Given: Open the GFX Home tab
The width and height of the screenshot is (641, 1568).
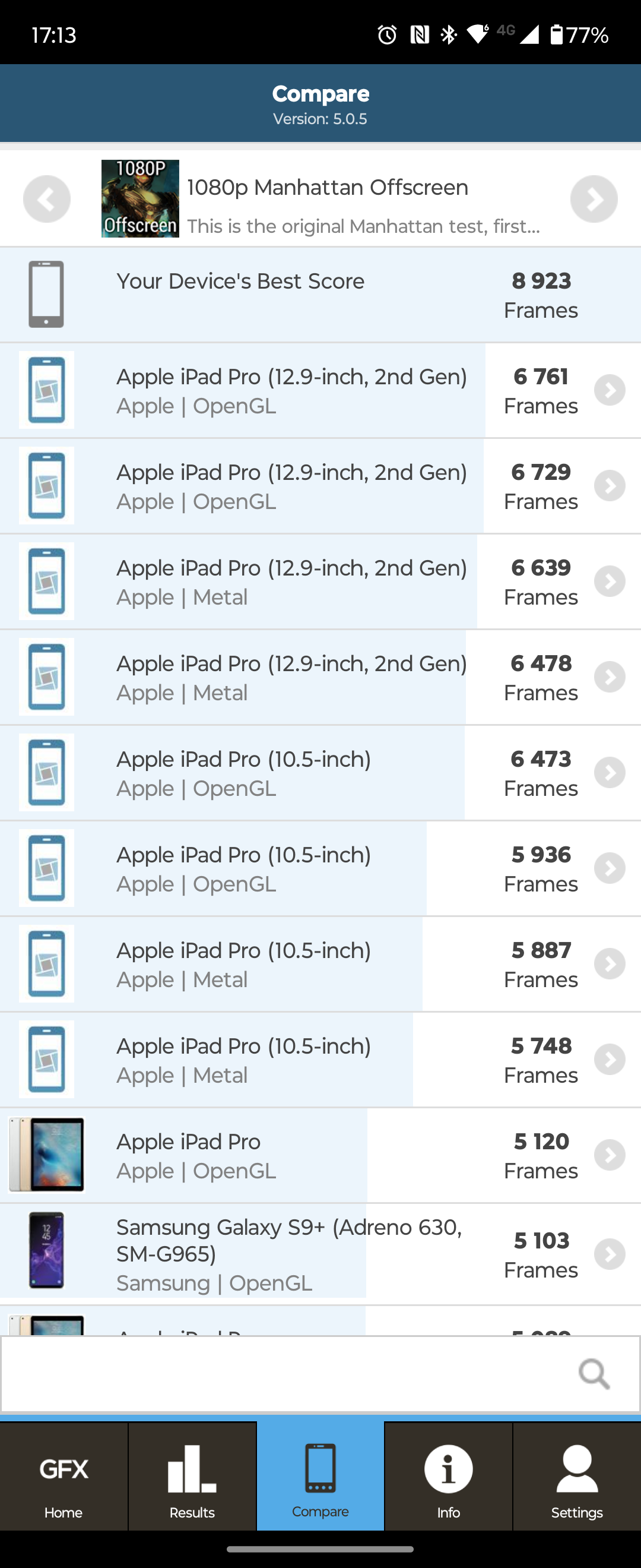Looking at the screenshot, I should (64, 1477).
